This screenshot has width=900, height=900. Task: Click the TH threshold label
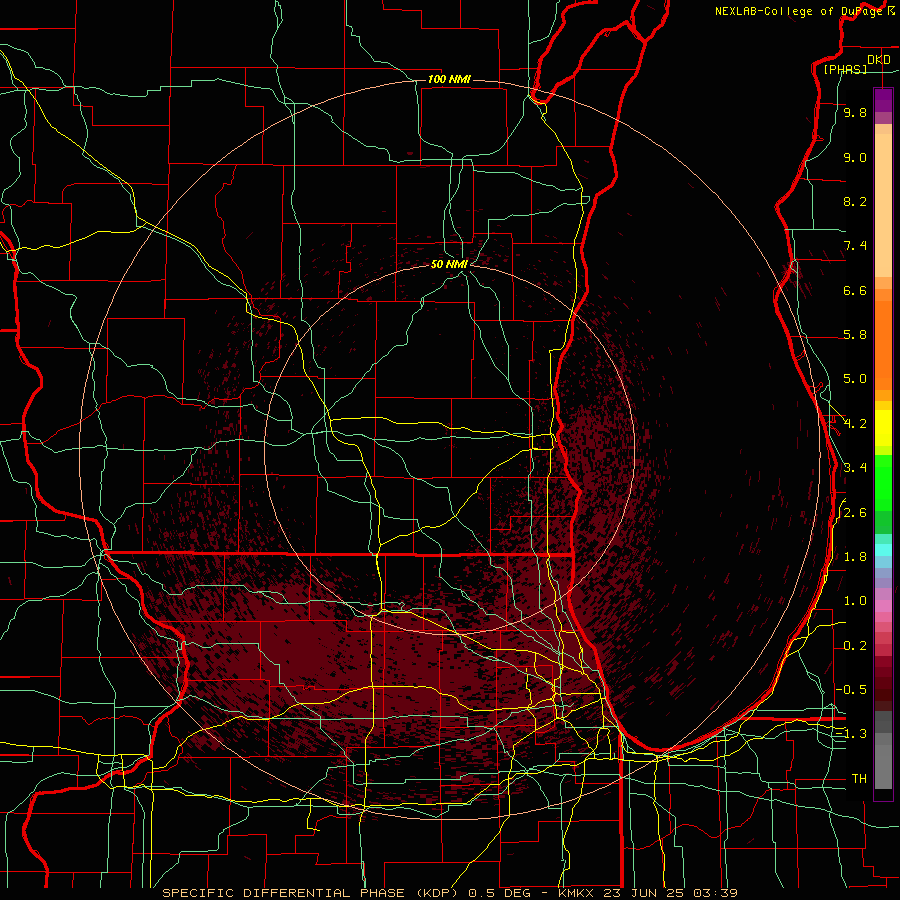[859, 779]
